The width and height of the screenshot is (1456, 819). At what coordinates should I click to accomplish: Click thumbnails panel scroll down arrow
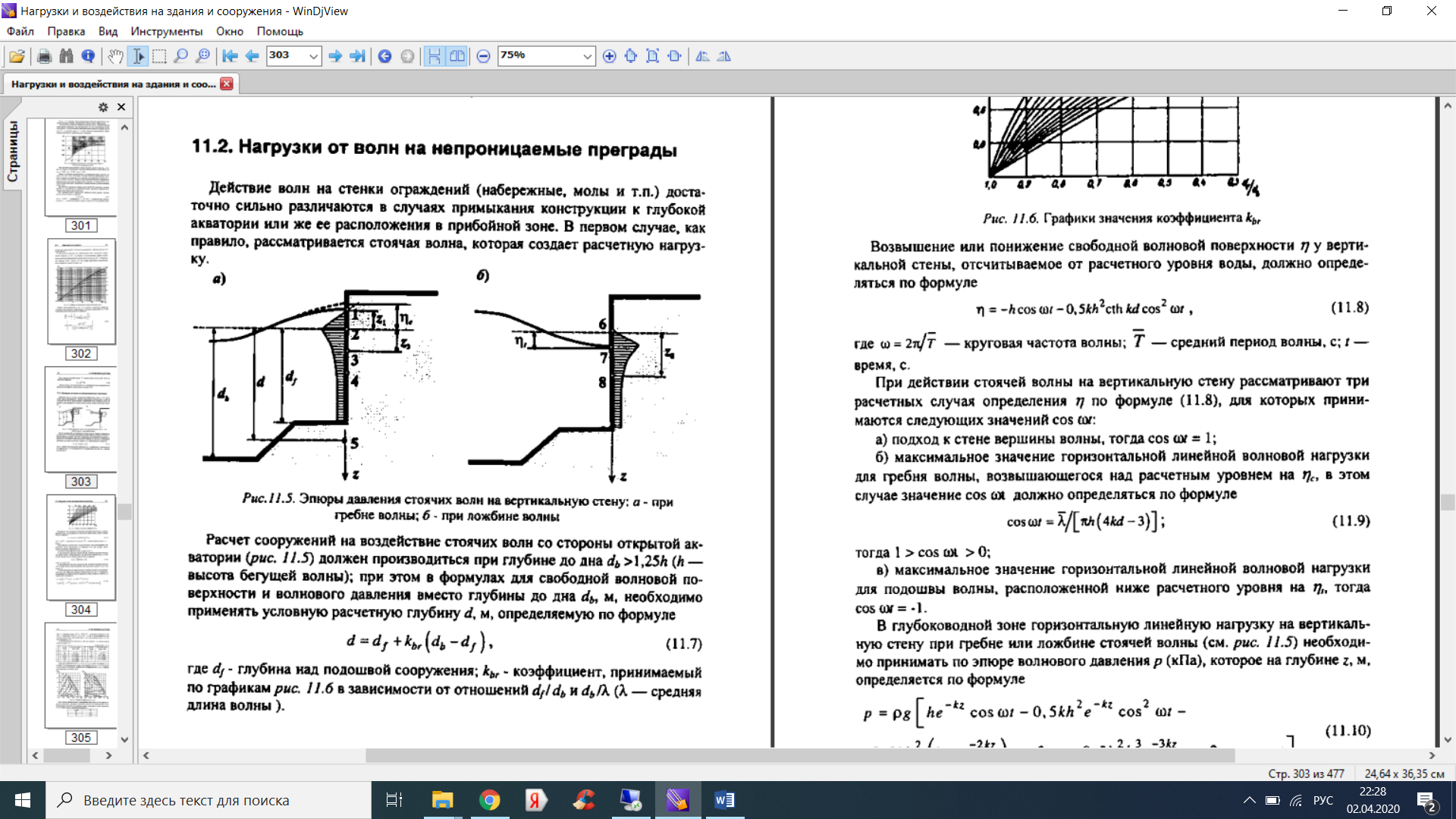124,739
